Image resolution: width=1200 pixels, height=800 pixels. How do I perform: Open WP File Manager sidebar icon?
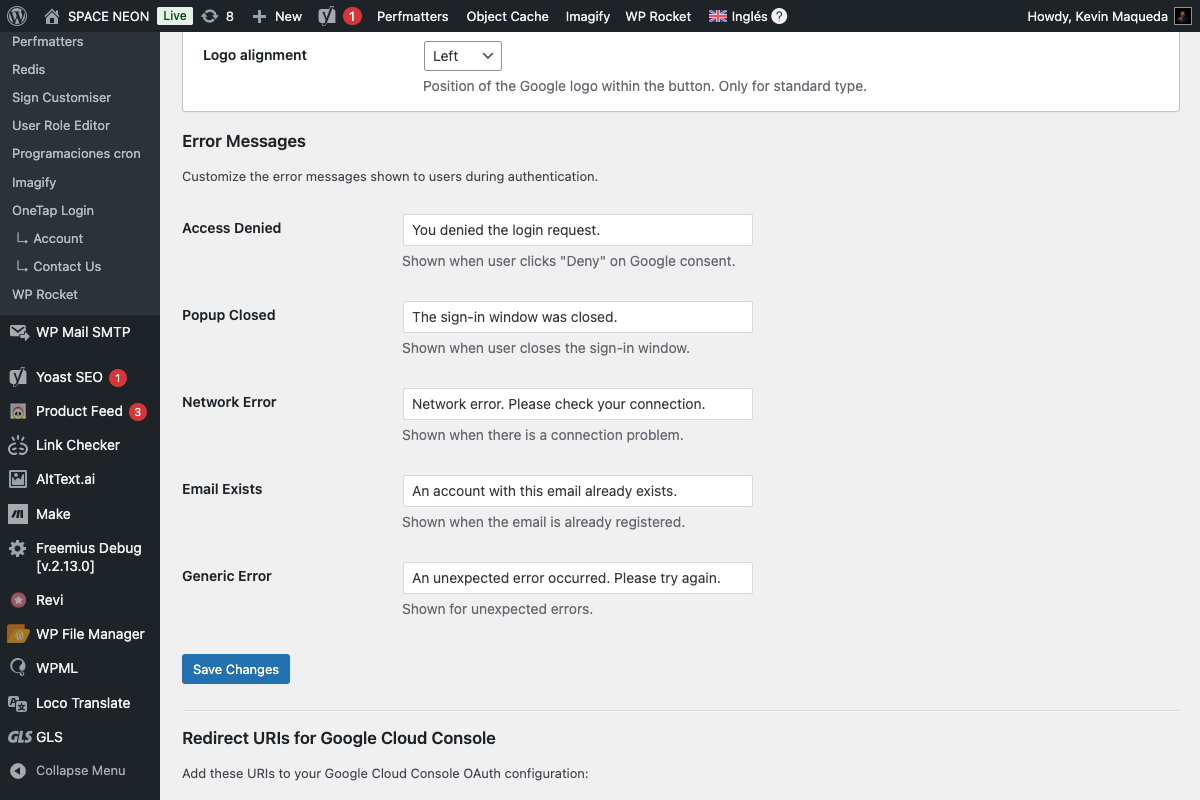click(20, 634)
